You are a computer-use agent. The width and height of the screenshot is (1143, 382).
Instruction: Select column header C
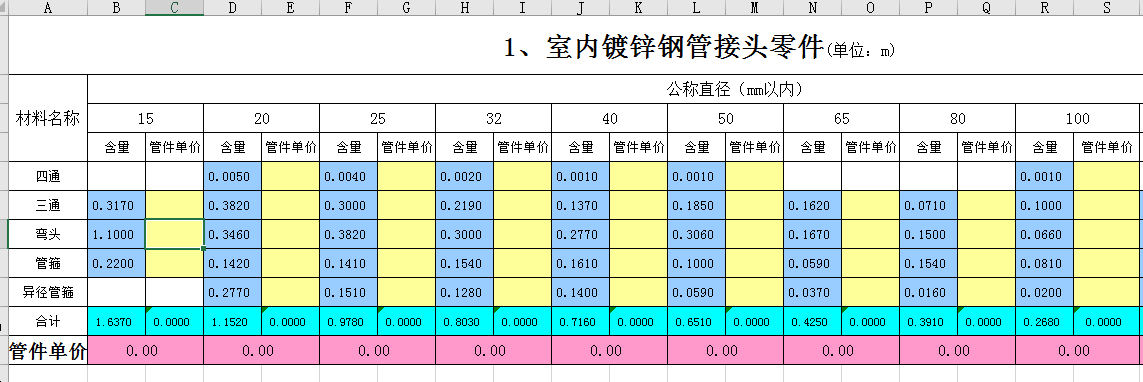[x=174, y=8]
